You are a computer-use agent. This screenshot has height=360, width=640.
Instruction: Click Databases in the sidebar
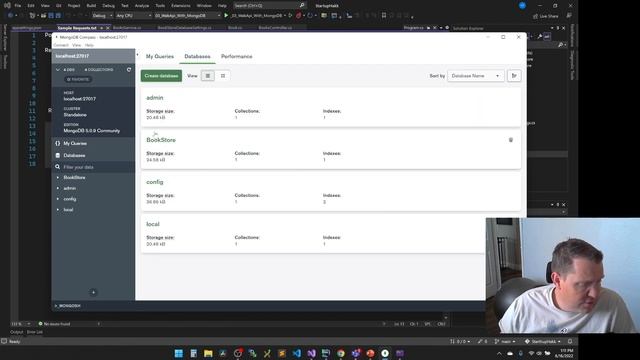74,156
